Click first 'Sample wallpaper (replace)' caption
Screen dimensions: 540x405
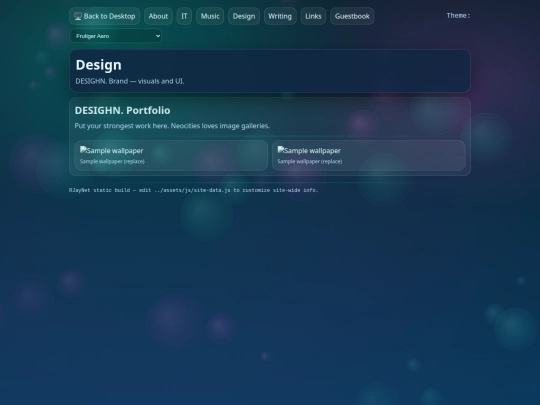point(112,162)
